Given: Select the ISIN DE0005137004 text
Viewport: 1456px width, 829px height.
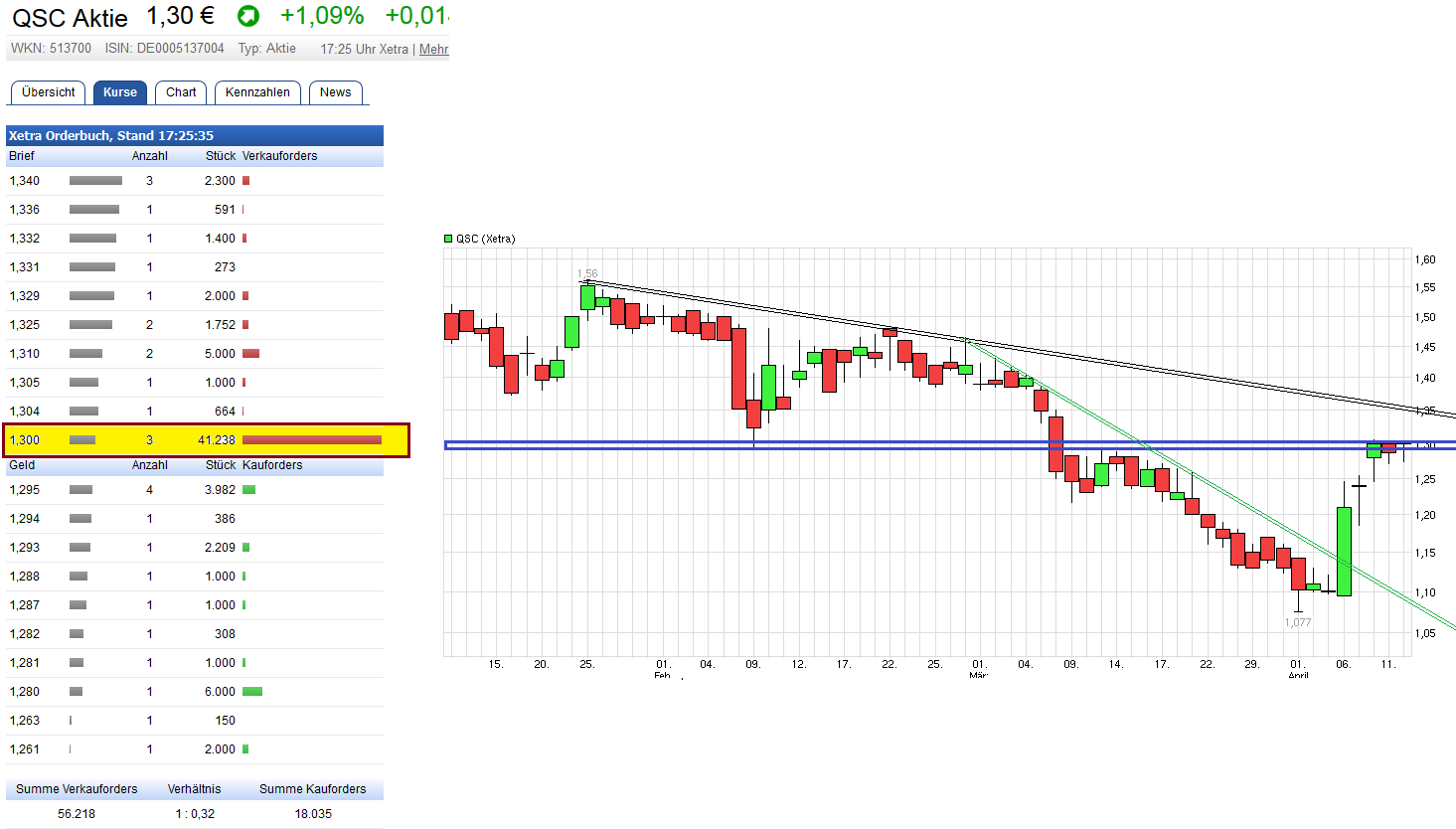Looking at the screenshot, I should [x=165, y=48].
